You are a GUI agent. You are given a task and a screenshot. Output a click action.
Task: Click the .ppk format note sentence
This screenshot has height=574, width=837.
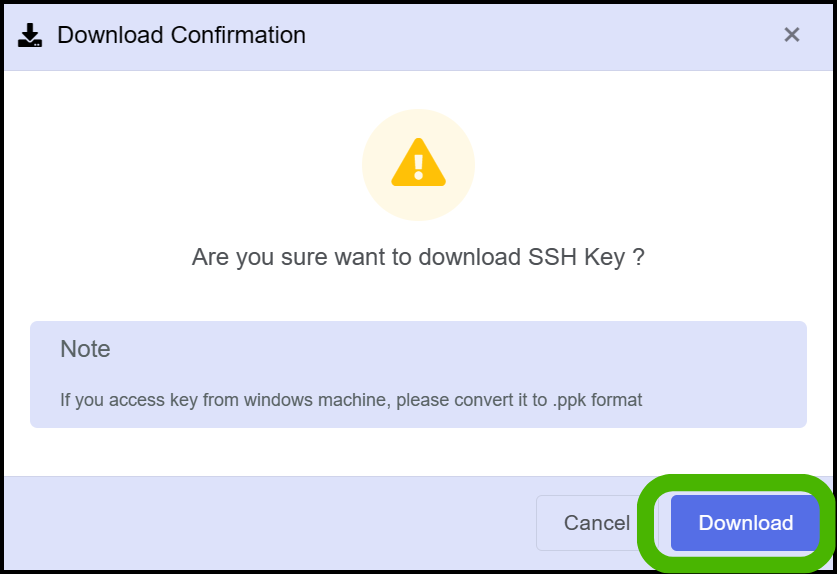coord(351,400)
